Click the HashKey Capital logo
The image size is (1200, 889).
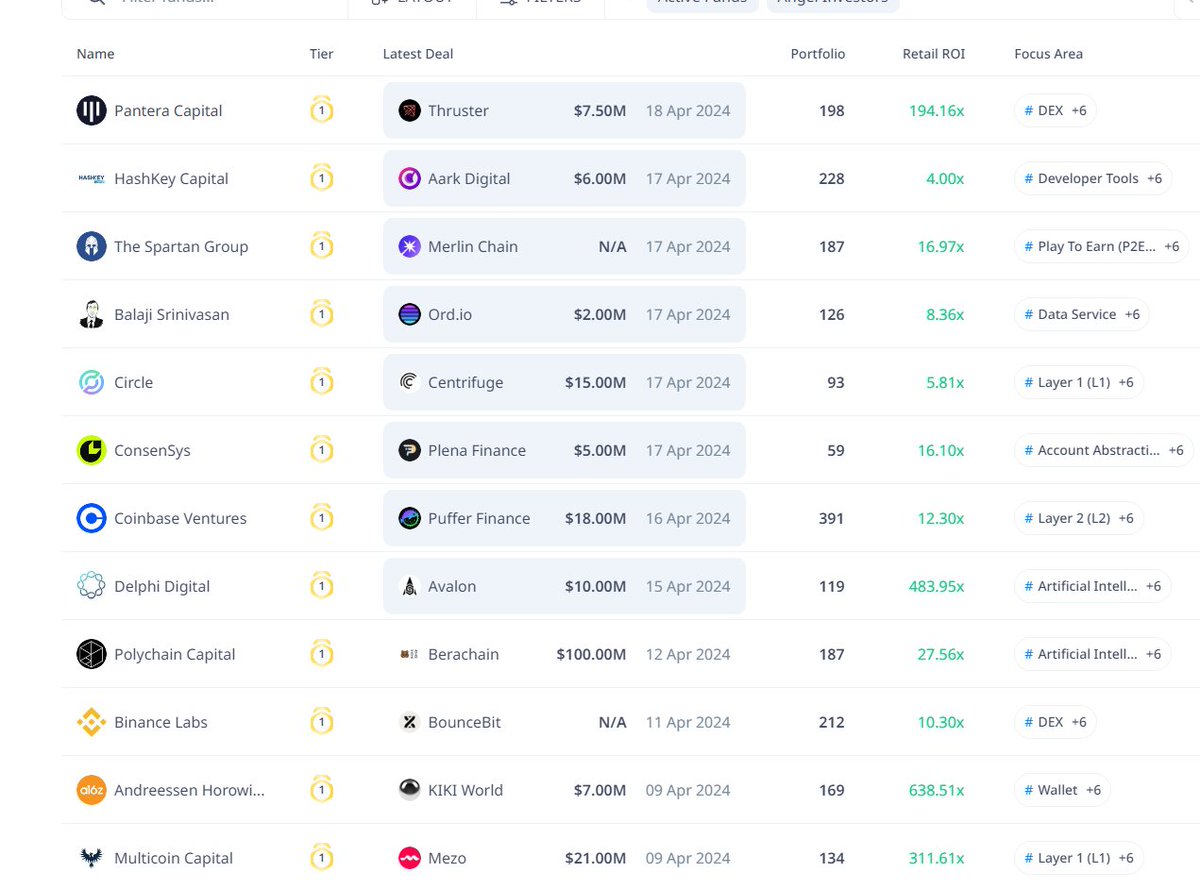[x=91, y=179]
